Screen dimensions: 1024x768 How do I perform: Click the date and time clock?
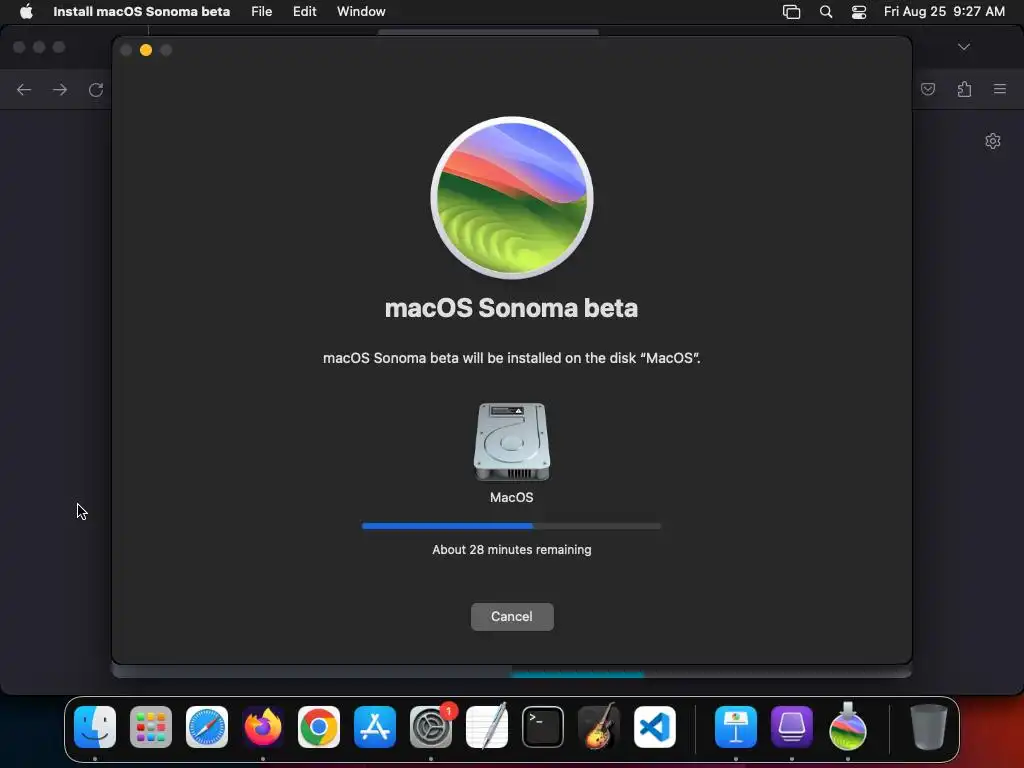[944, 11]
